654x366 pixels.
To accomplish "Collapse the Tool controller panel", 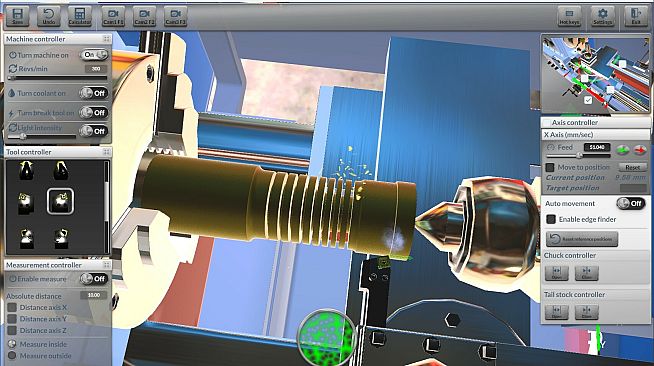I will coord(106,152).
